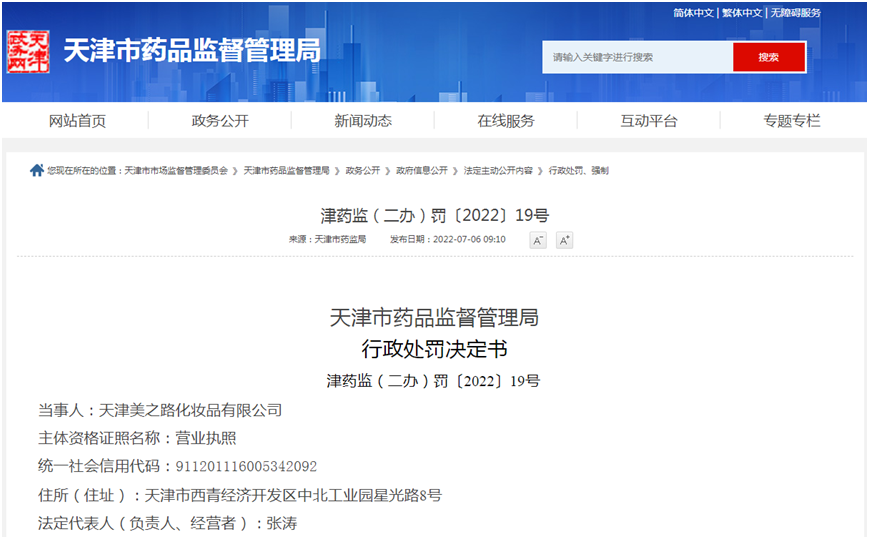Image resolution: width=869 pixels, height=539 pixels.
Task: Click 发布日期 2022-07-06 09:10 text
Action: [448, 239]
